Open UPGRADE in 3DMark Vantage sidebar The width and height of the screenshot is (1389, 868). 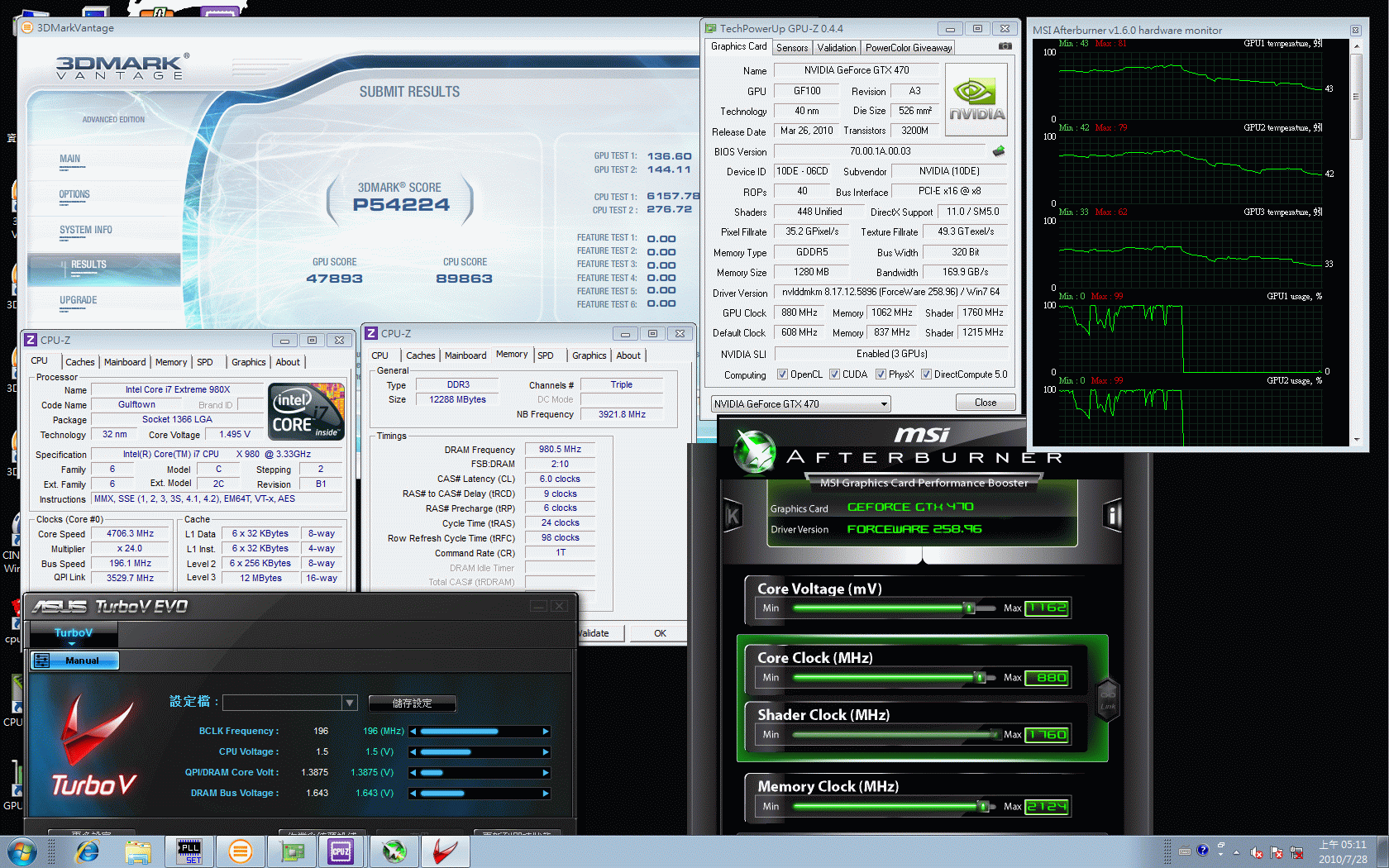79,301
